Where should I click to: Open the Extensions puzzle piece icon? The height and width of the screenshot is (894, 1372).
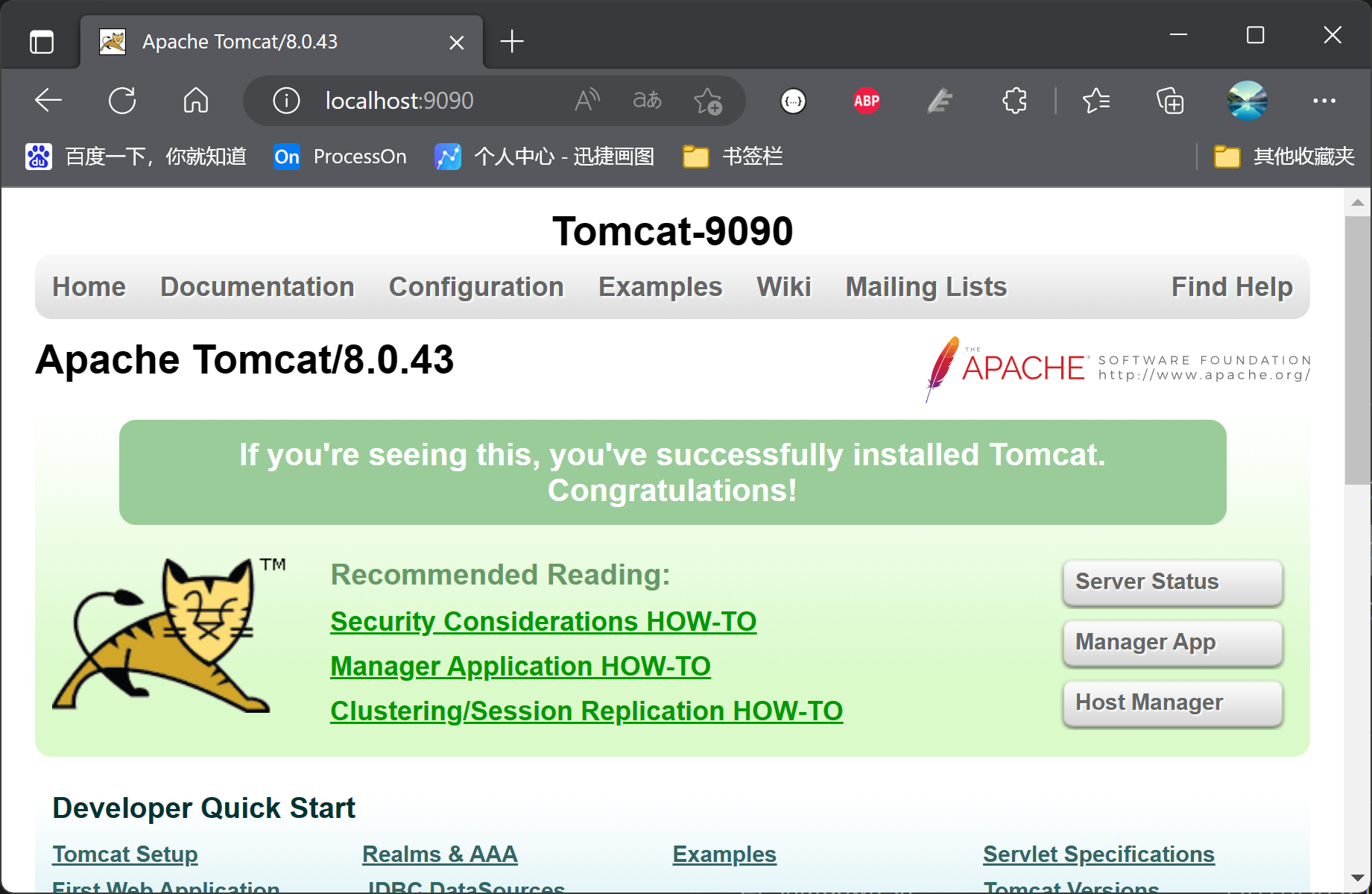click(1014, 101)
